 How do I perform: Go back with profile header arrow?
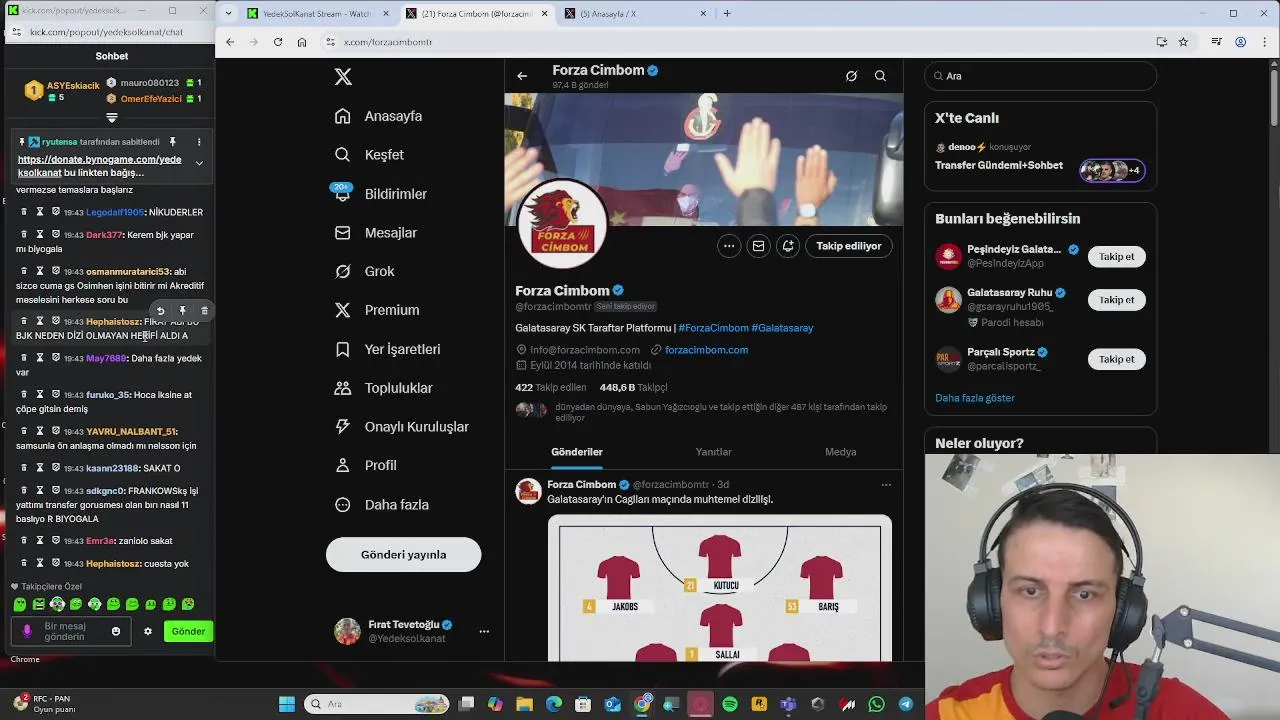point(522,76)
